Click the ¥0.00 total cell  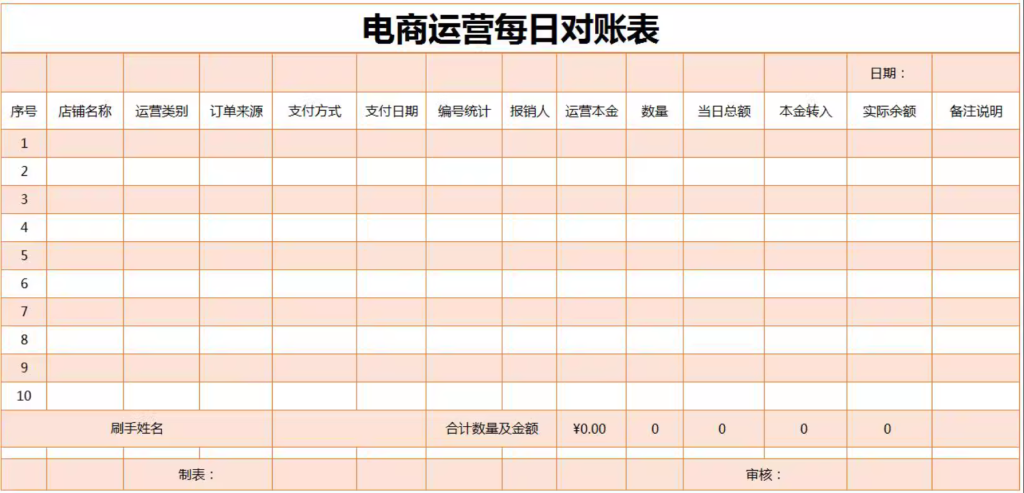click(590, 429)
